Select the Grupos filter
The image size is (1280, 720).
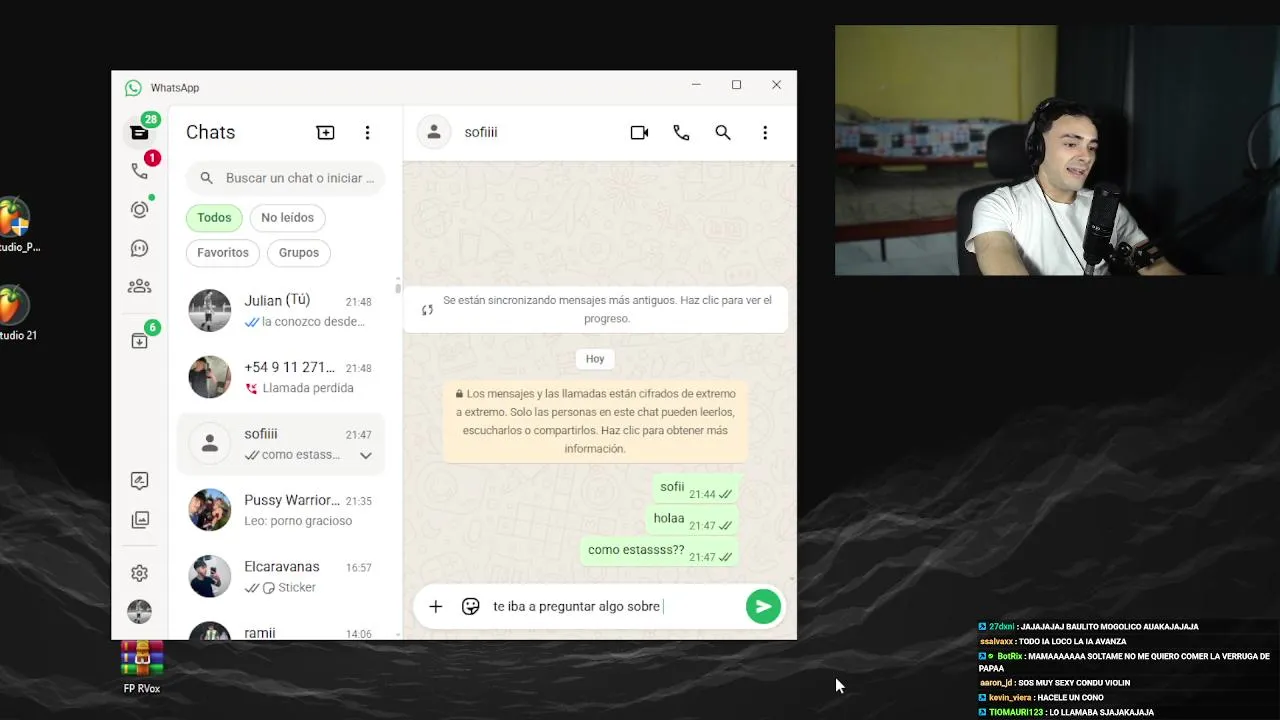[299, 252]
